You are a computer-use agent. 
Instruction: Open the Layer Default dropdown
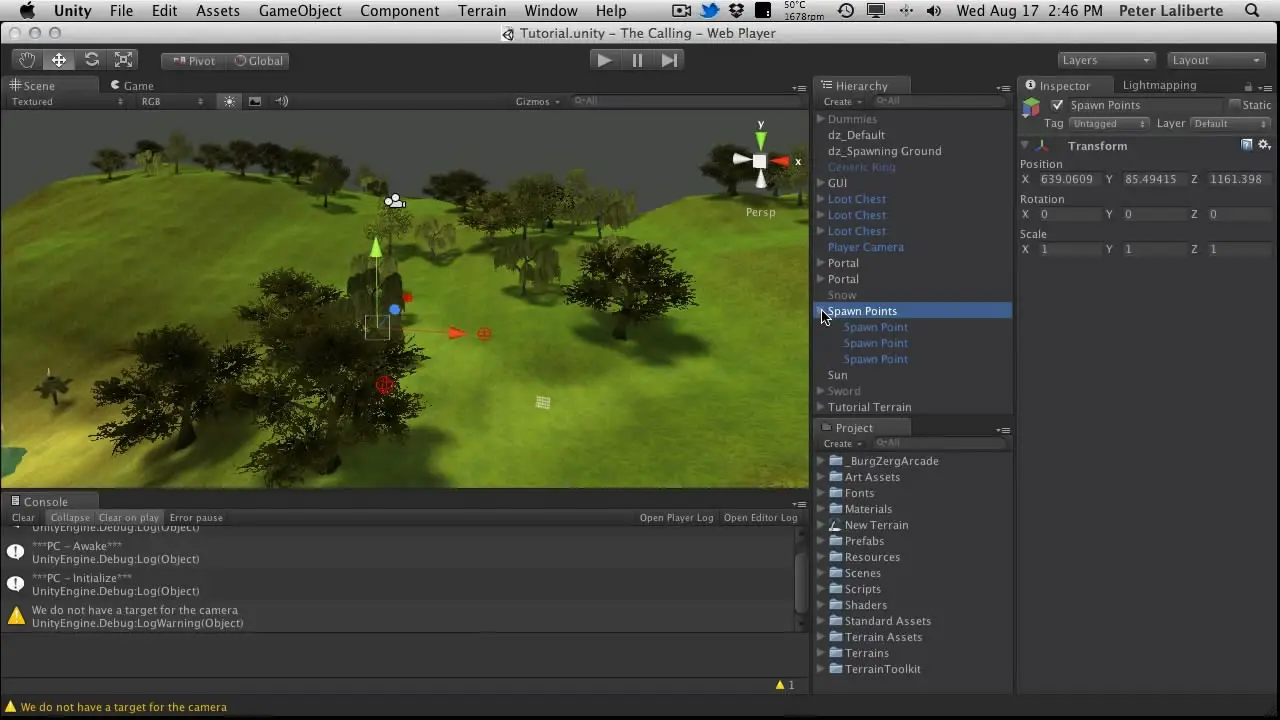1229,124
